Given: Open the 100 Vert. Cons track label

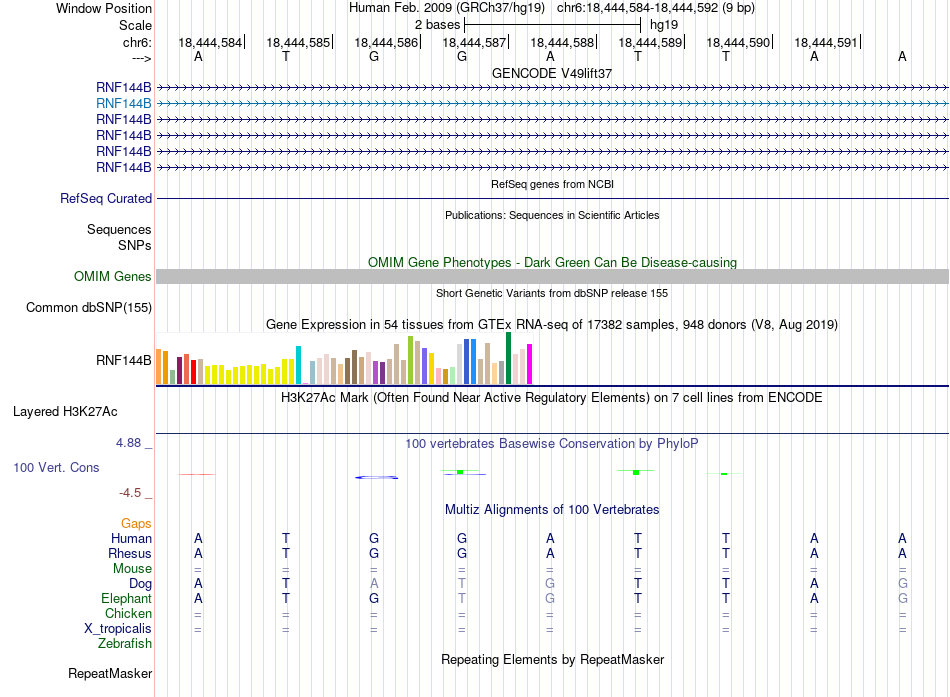Looking at the screenshot, I should (56, 467).
